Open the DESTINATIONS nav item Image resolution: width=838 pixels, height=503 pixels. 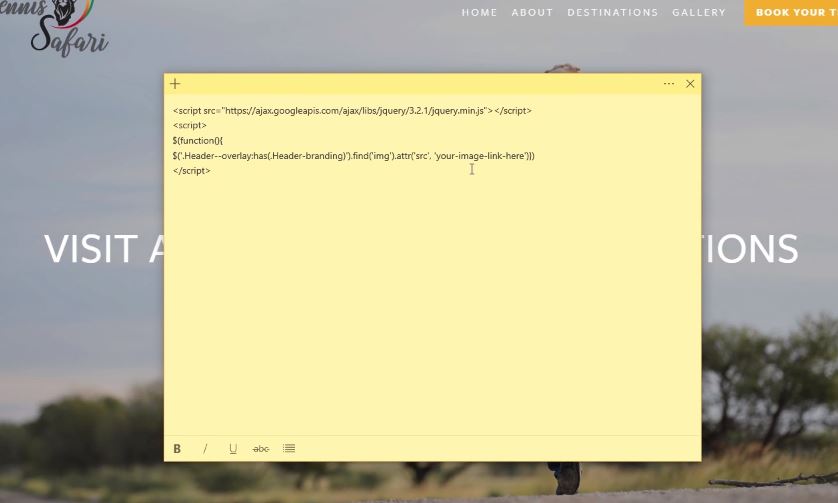[612, 12]
